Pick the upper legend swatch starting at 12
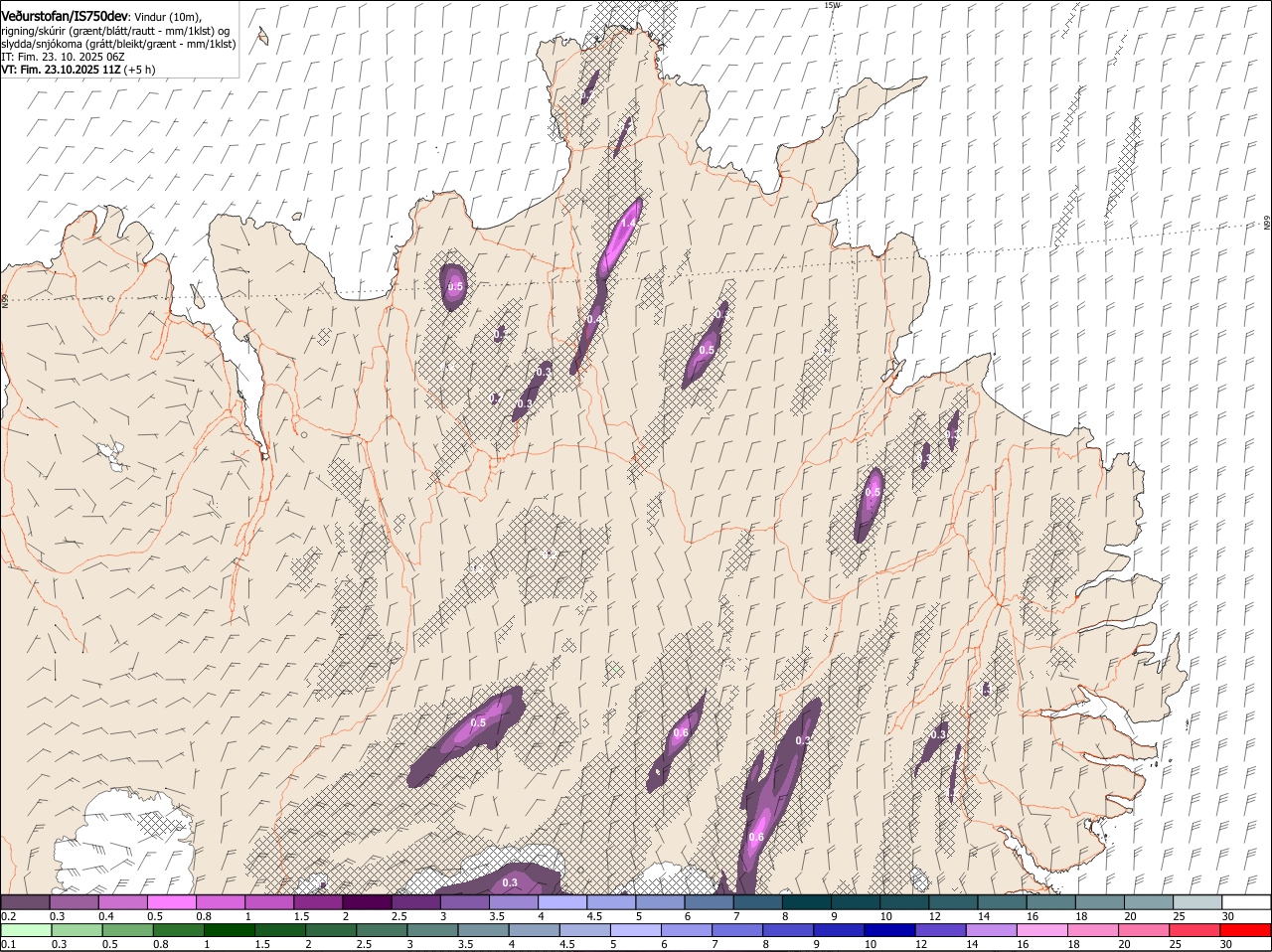1272x952 pixels. pyautogui.click(x=952, y=901)
